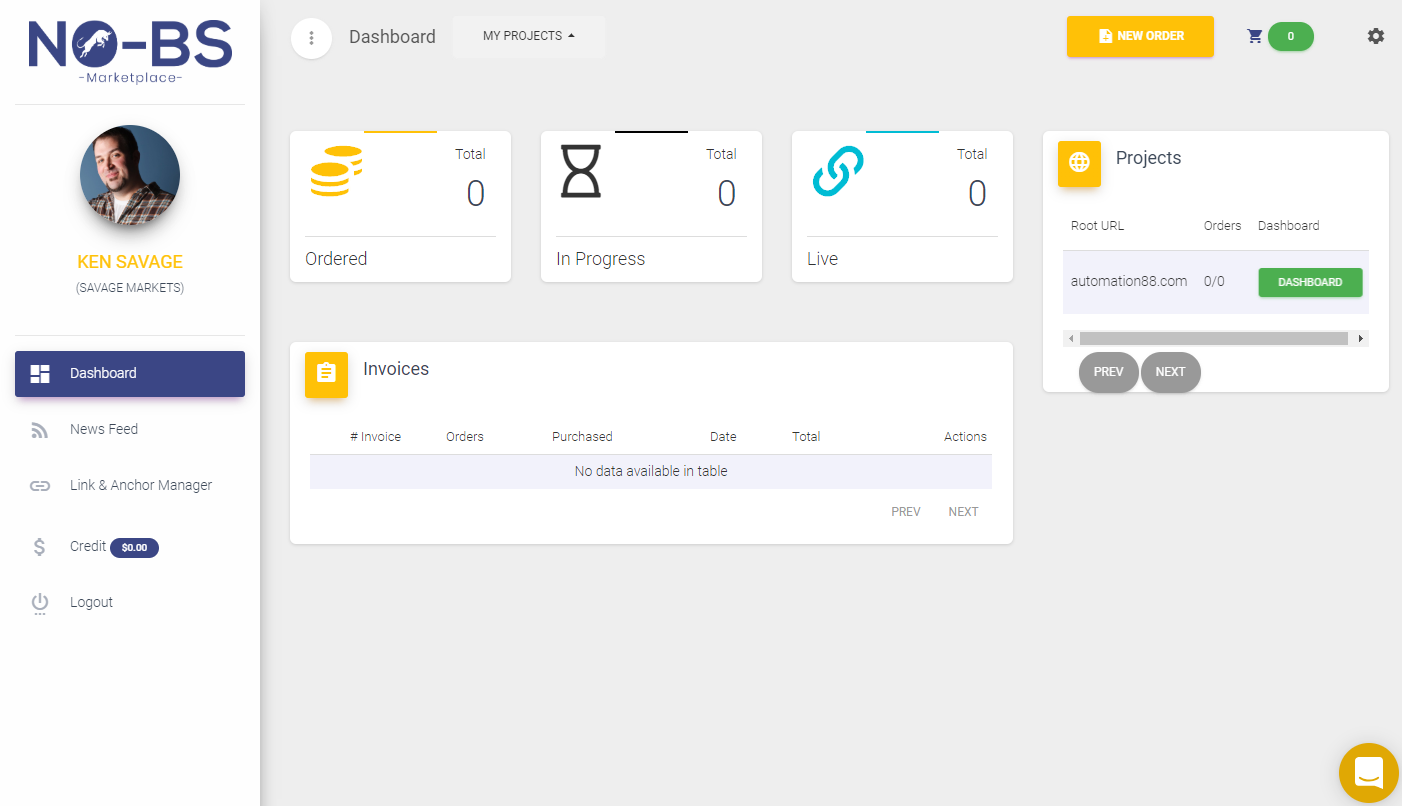
Task: Click the clipboard Invoices icon
Action: point(326,374)
